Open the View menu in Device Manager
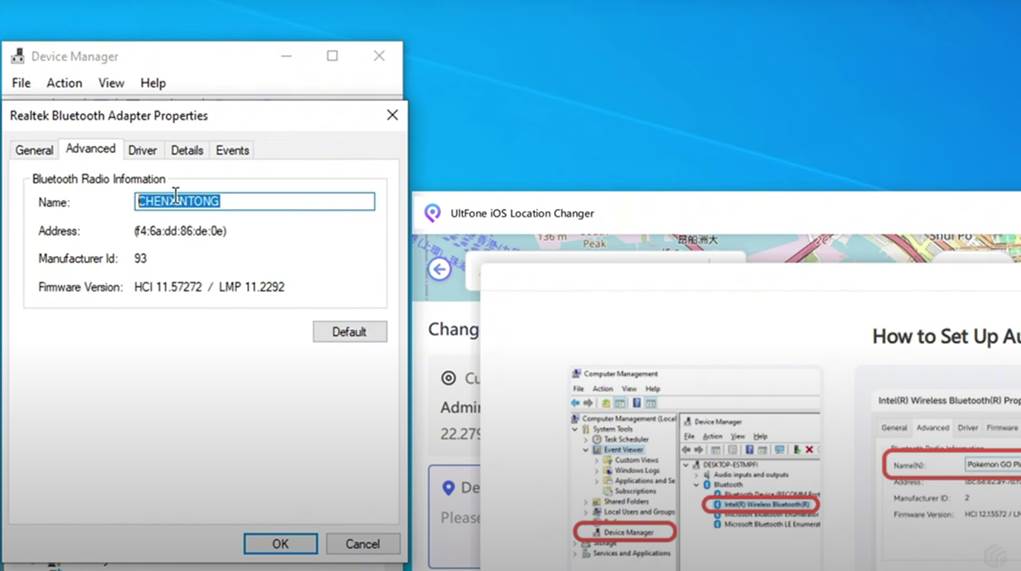Screen dimensions: 1021x571 (111, 83)
